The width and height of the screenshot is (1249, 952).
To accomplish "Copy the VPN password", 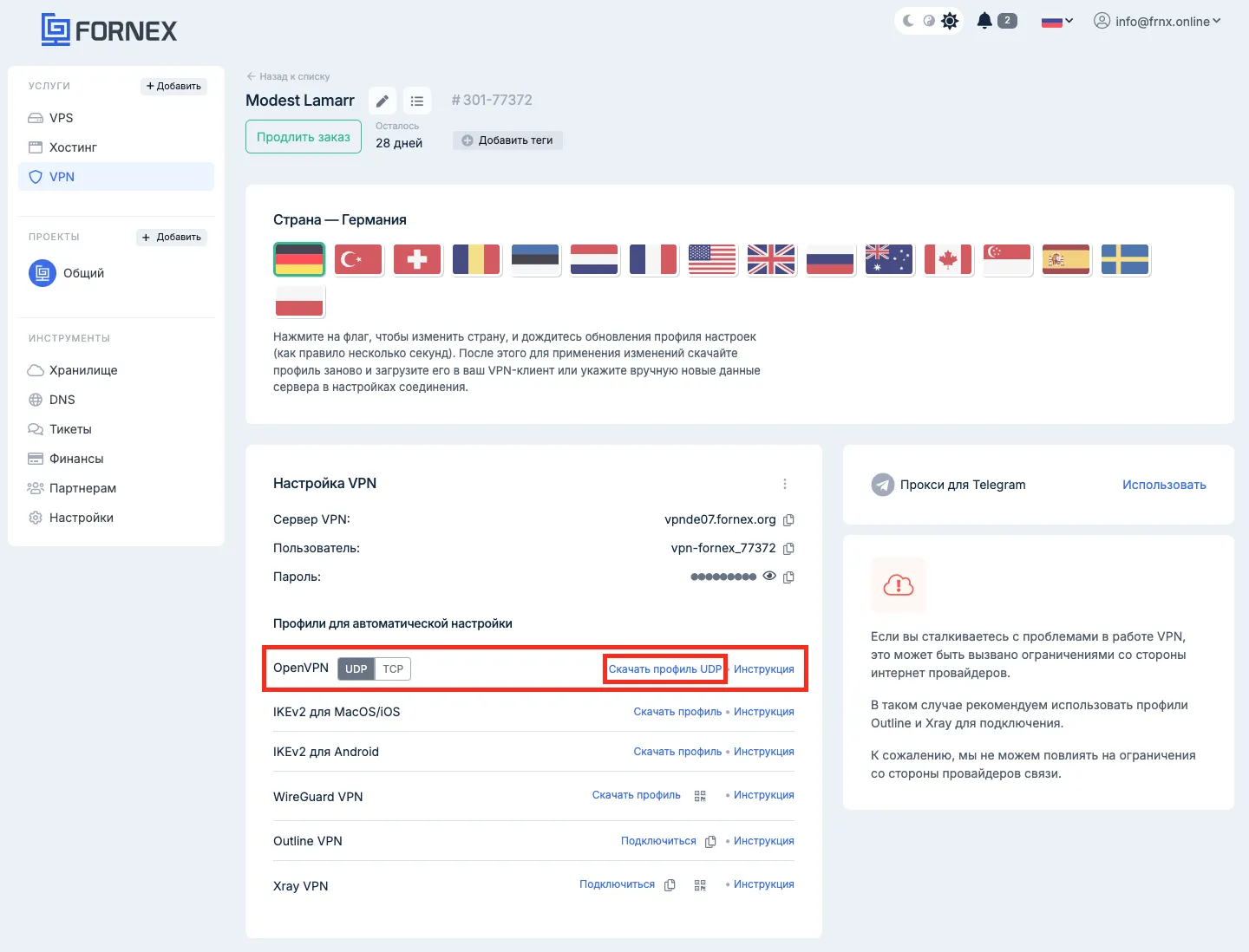I will point(788,577).
